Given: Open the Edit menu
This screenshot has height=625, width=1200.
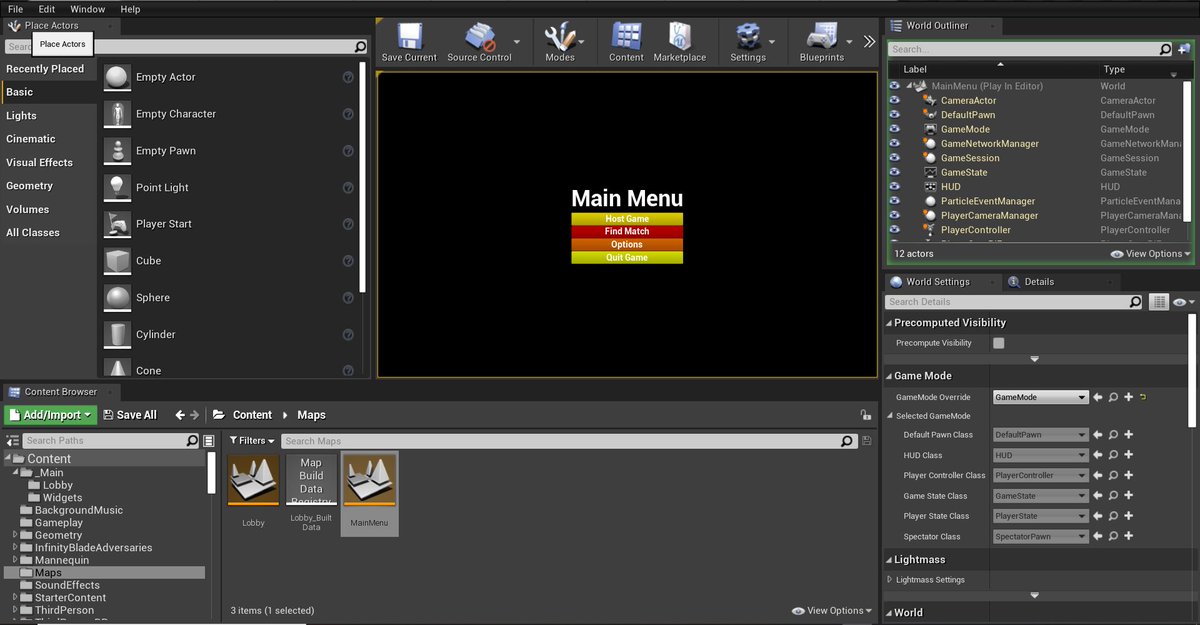Looking at the screenshot, I should 47,9.
